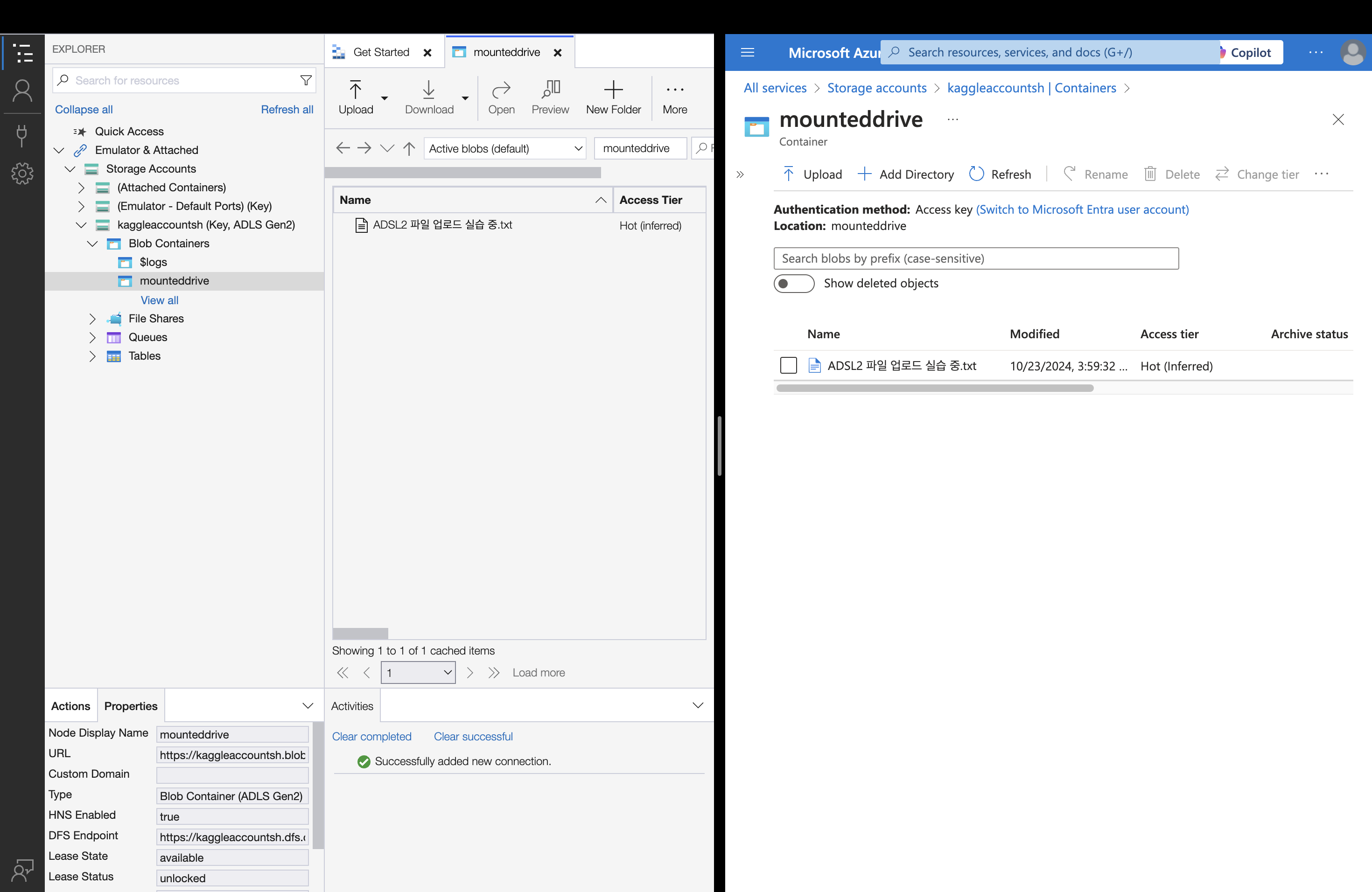Viewport: 1372px width, 892px height.
Task: Click Add Directory in Azure portal
Action: [906, 174]
